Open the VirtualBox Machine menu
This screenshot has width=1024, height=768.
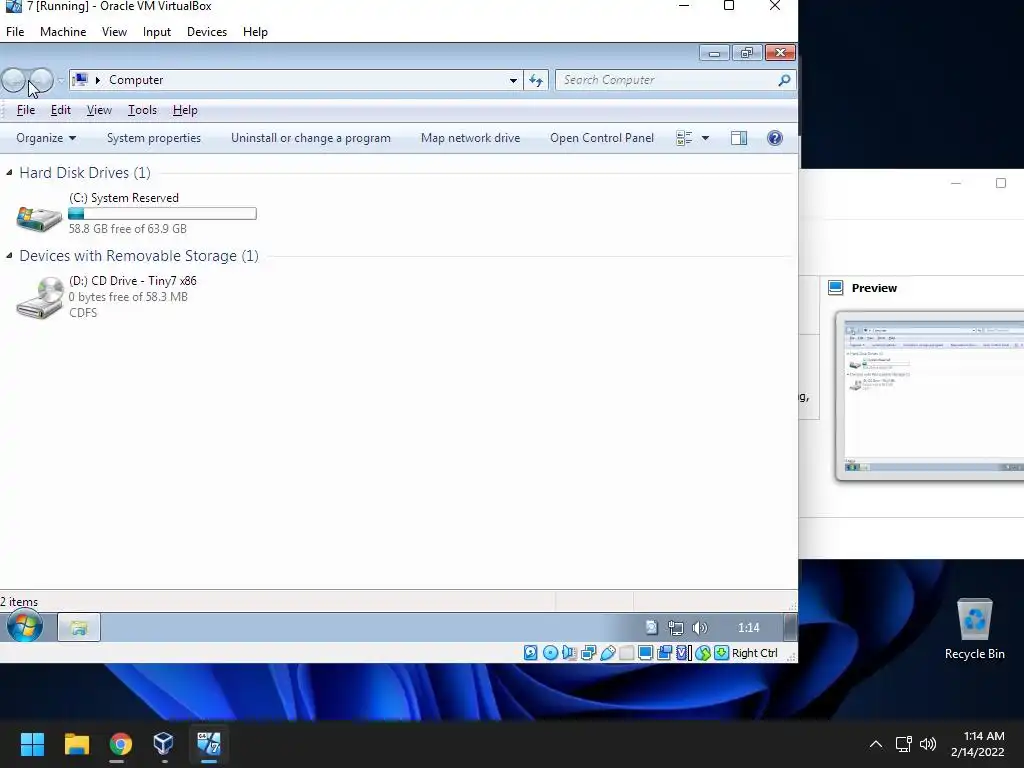63,32
